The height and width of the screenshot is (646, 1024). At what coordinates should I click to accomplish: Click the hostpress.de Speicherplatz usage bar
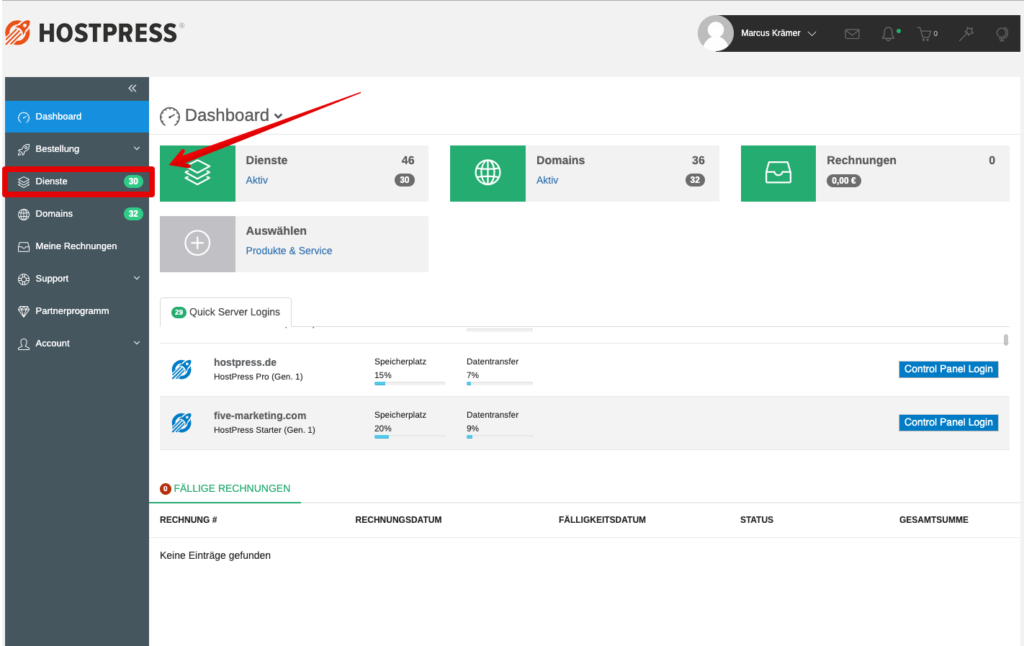(x=409, y=384)
